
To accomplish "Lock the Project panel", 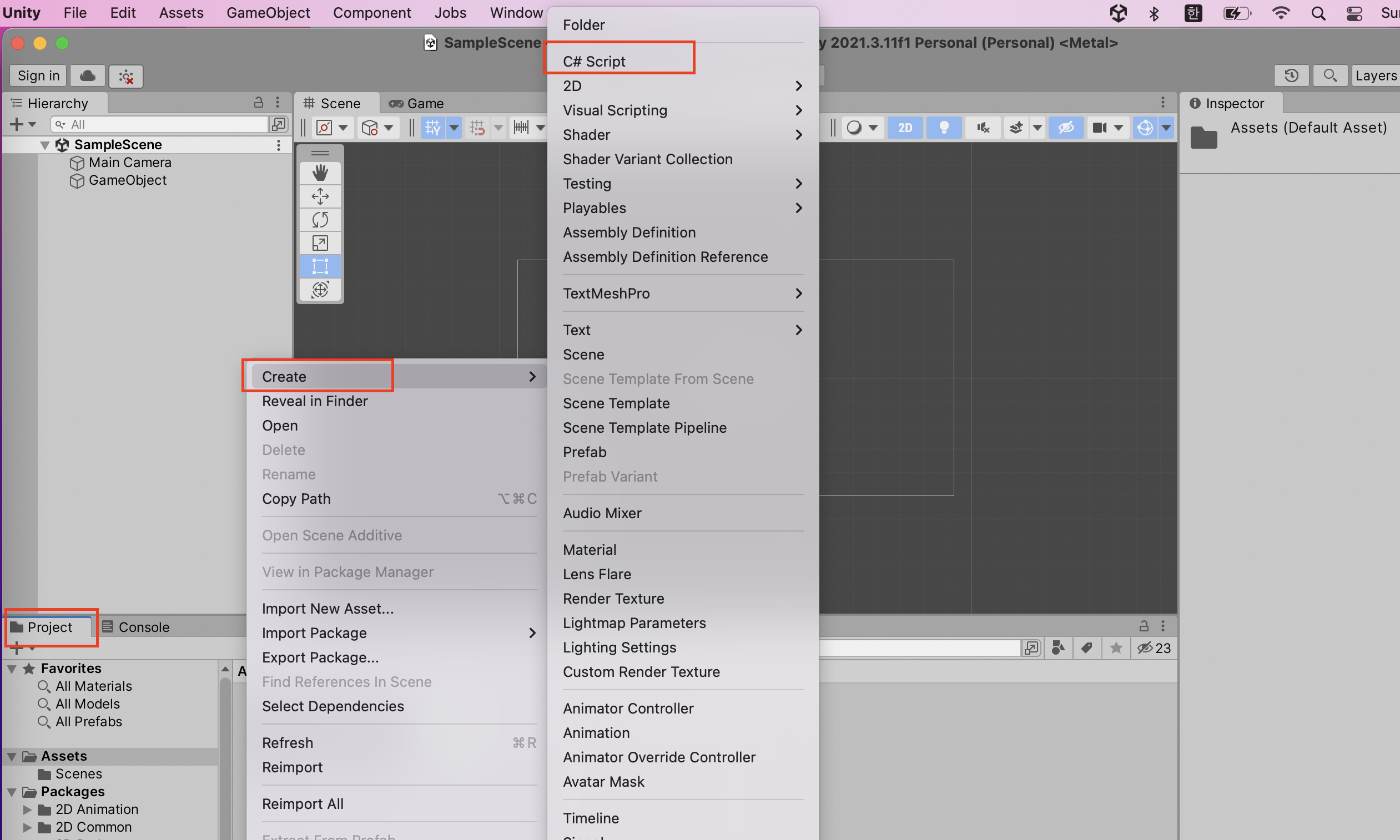I will click(1144, 626).
